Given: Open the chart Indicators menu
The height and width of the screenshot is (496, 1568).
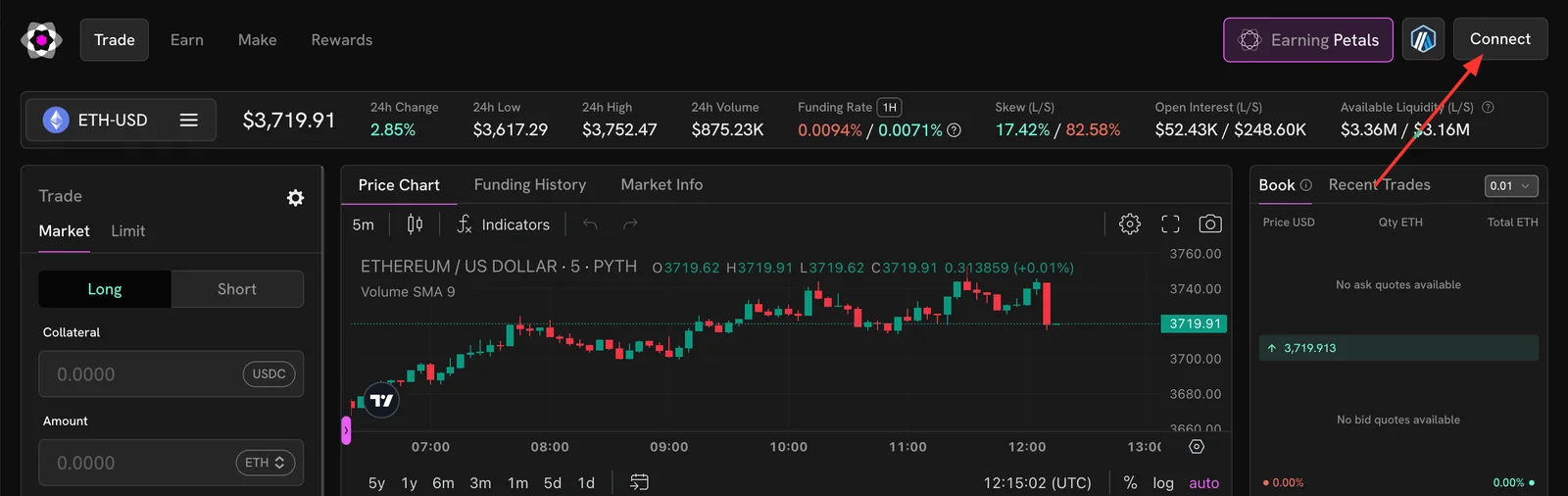Looking at the screenshot, I should (504, 224).
